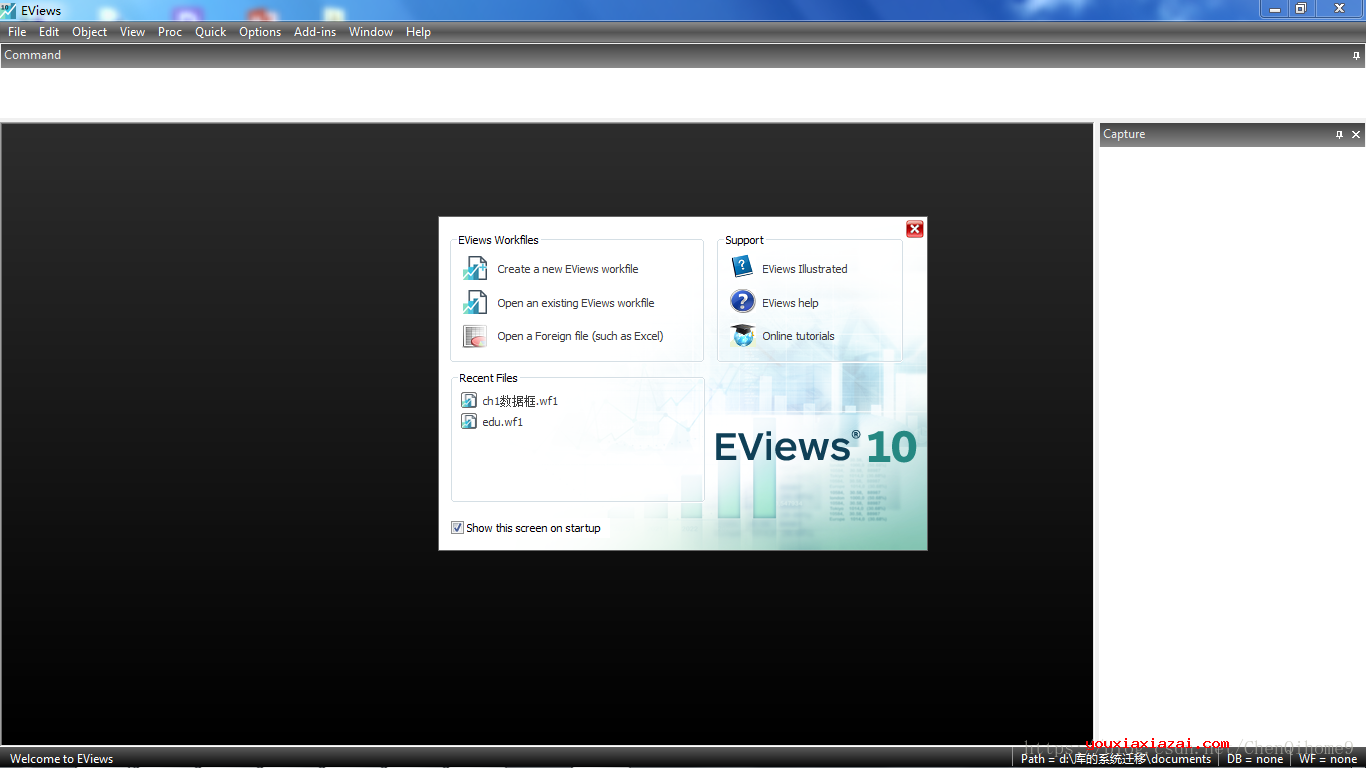Click the Online tutorials graduation cap icon
This screenshot has width=1366, height=768.
[742, 335]
